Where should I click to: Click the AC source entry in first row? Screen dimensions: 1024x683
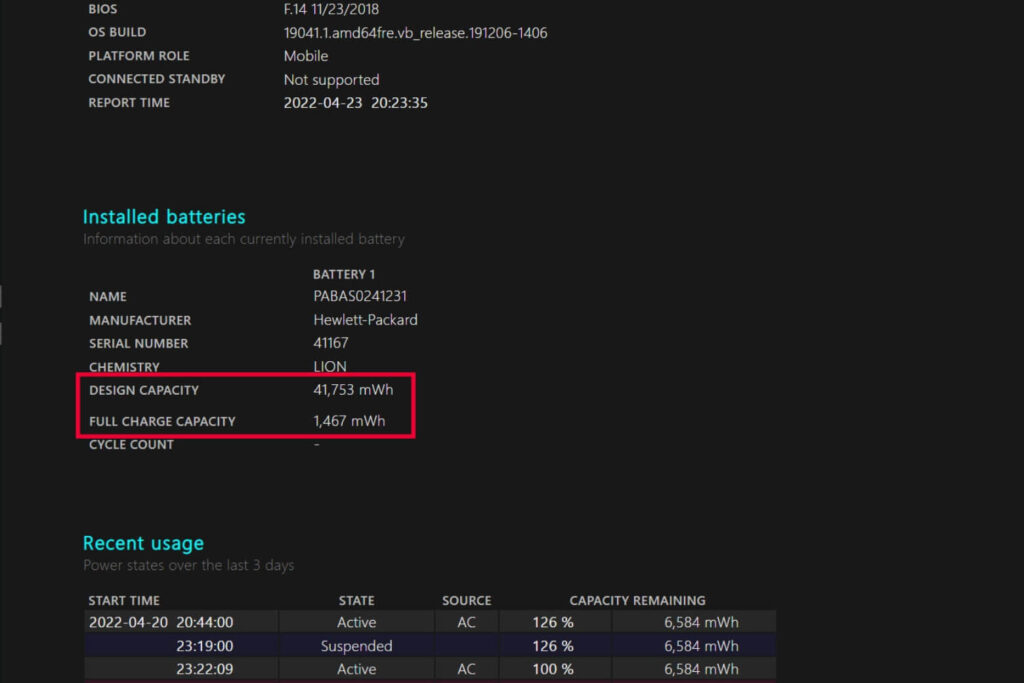(466, 622)
